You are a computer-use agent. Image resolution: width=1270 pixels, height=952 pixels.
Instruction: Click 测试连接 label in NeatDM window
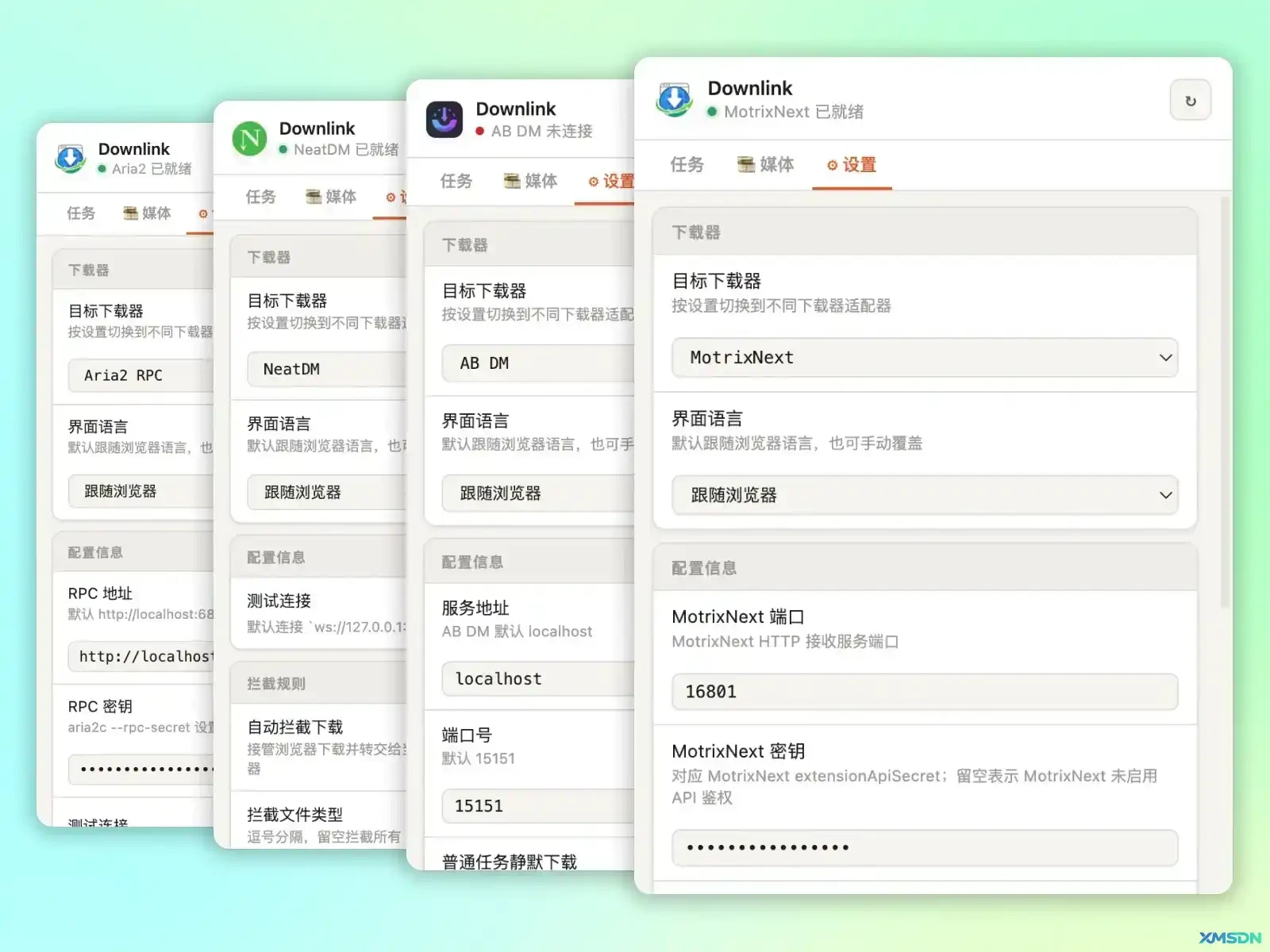point(279,601)
